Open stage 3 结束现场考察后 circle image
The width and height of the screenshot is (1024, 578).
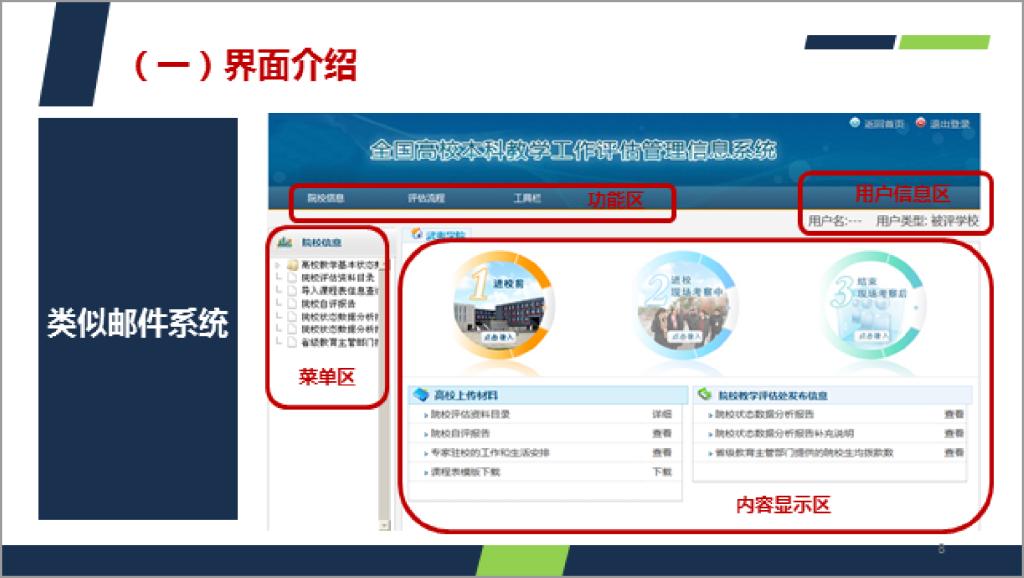tap(873, 305)
